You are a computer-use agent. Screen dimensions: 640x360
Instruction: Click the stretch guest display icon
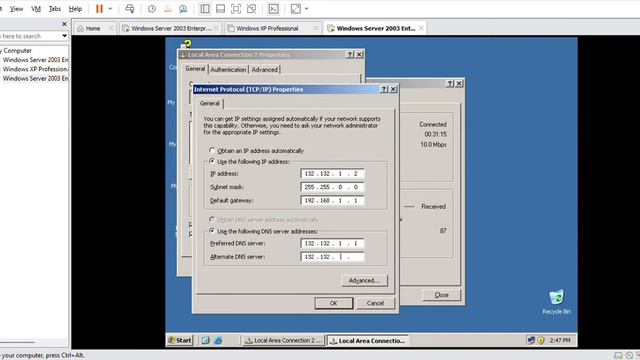(296, 9)
